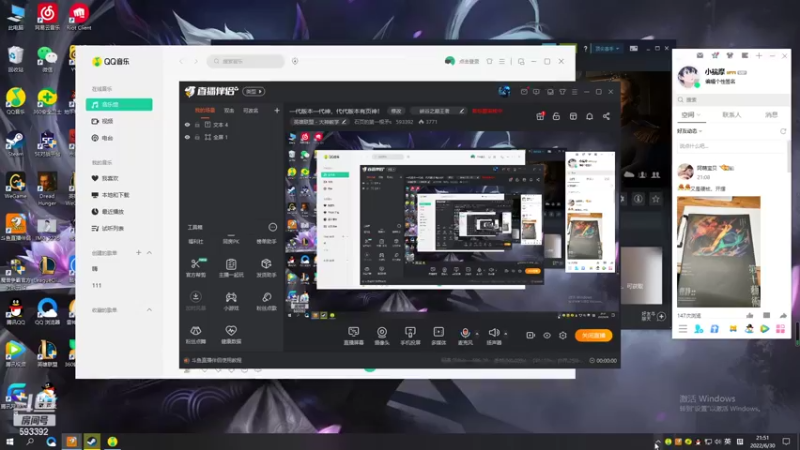Open the scissors clip tool in toolbox
Image resolution: width=800 pixels, height=450 pixels.
[196, 264]
